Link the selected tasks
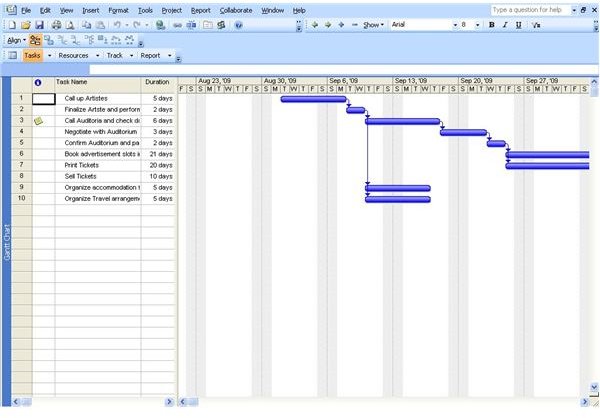 click(x=177, y=25)
